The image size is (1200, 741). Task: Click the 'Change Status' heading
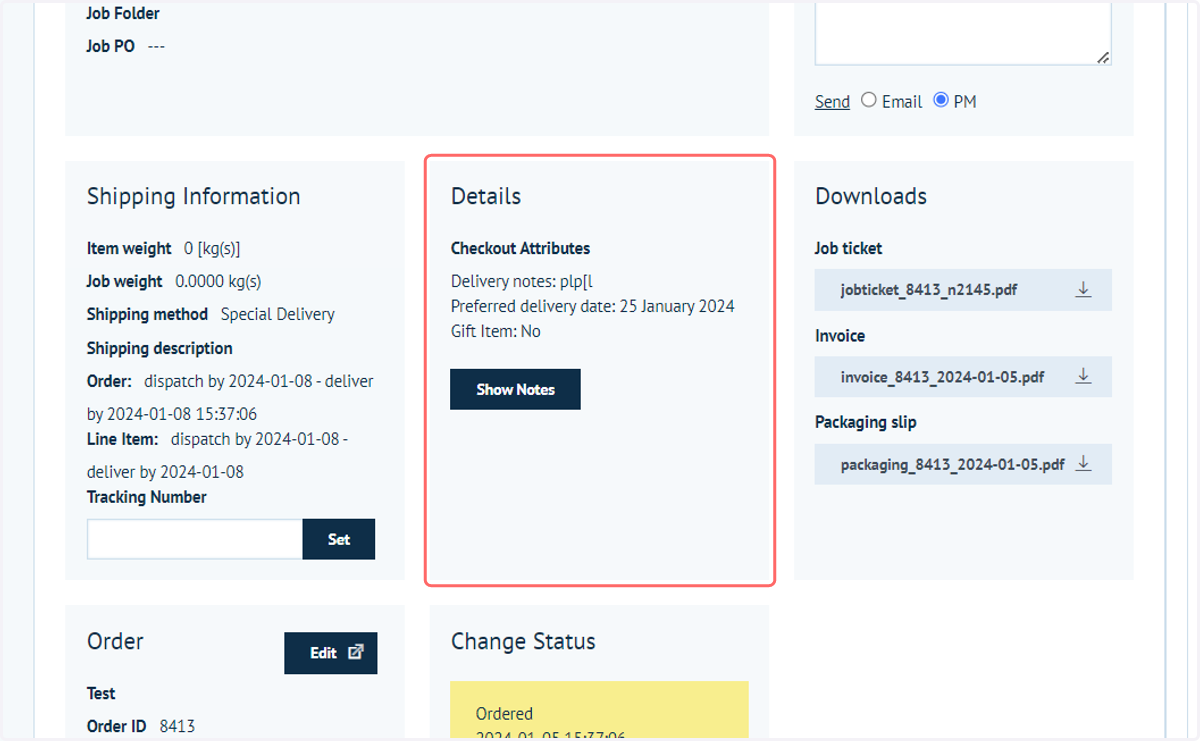[523, 641]
